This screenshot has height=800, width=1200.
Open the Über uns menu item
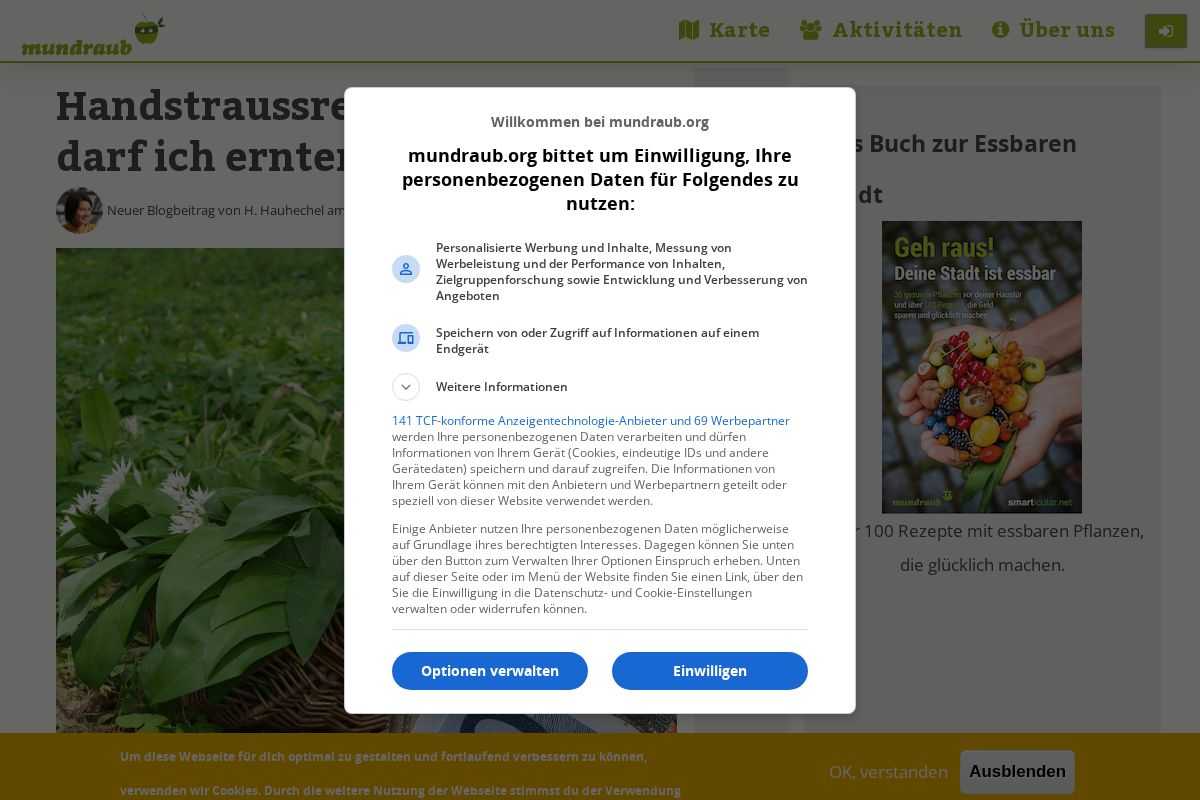tap(1053, 30)
